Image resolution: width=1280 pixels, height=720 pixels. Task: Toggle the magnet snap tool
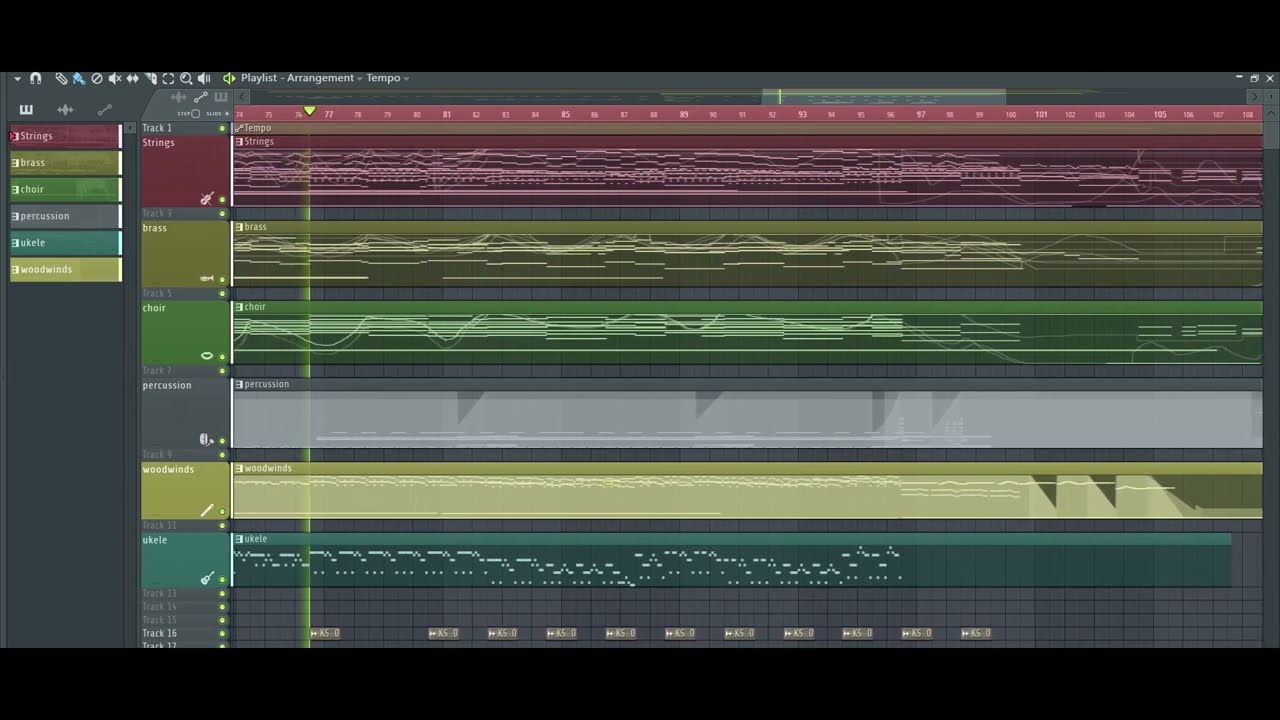point(35,78)
